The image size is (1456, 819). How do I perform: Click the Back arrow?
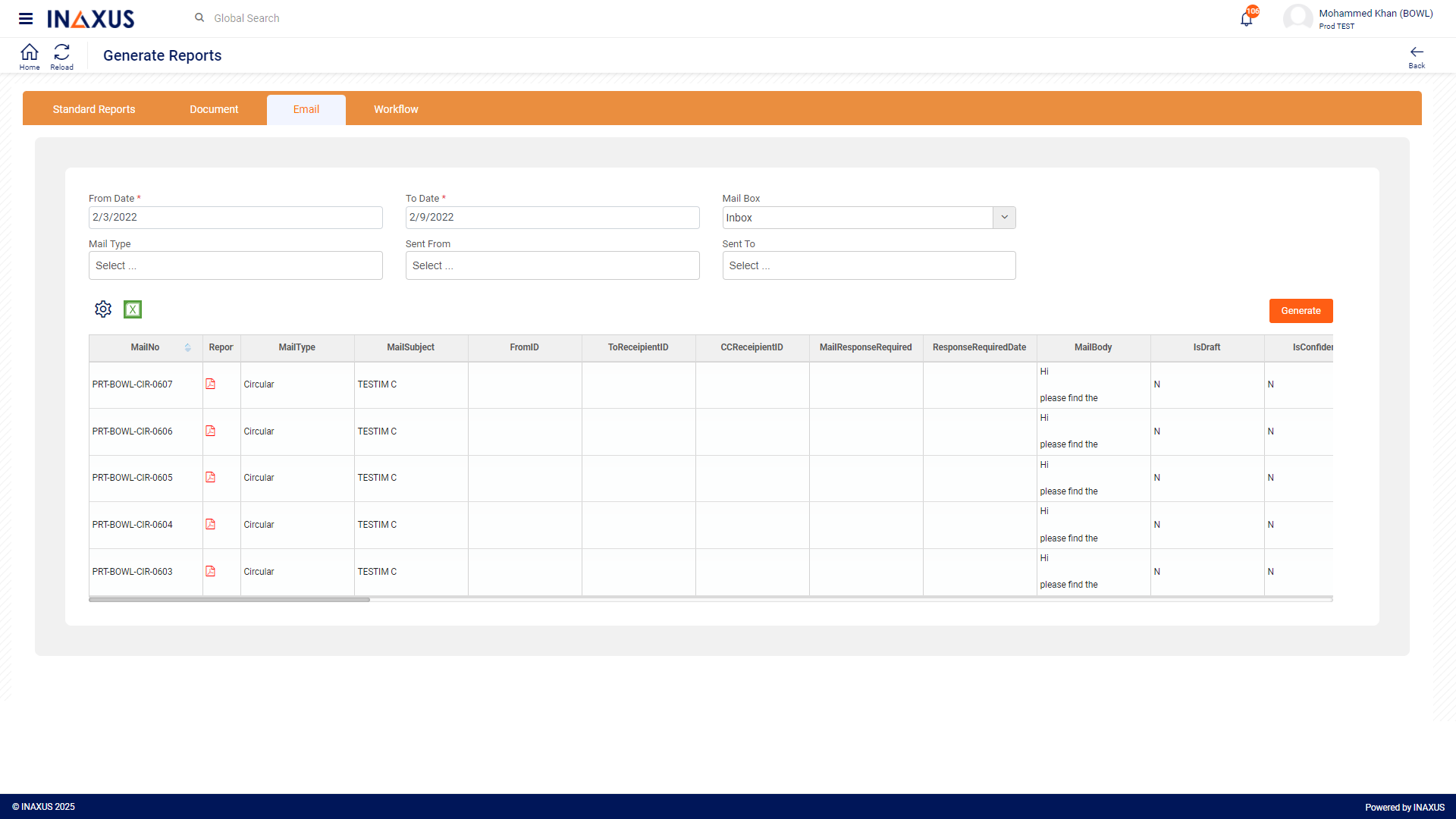pos(1417,52)
